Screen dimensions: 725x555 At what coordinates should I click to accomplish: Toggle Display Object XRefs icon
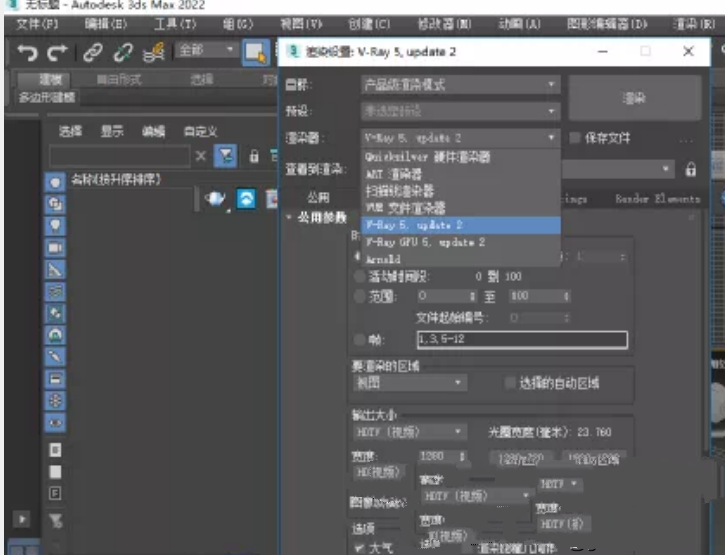pos(55,335)
